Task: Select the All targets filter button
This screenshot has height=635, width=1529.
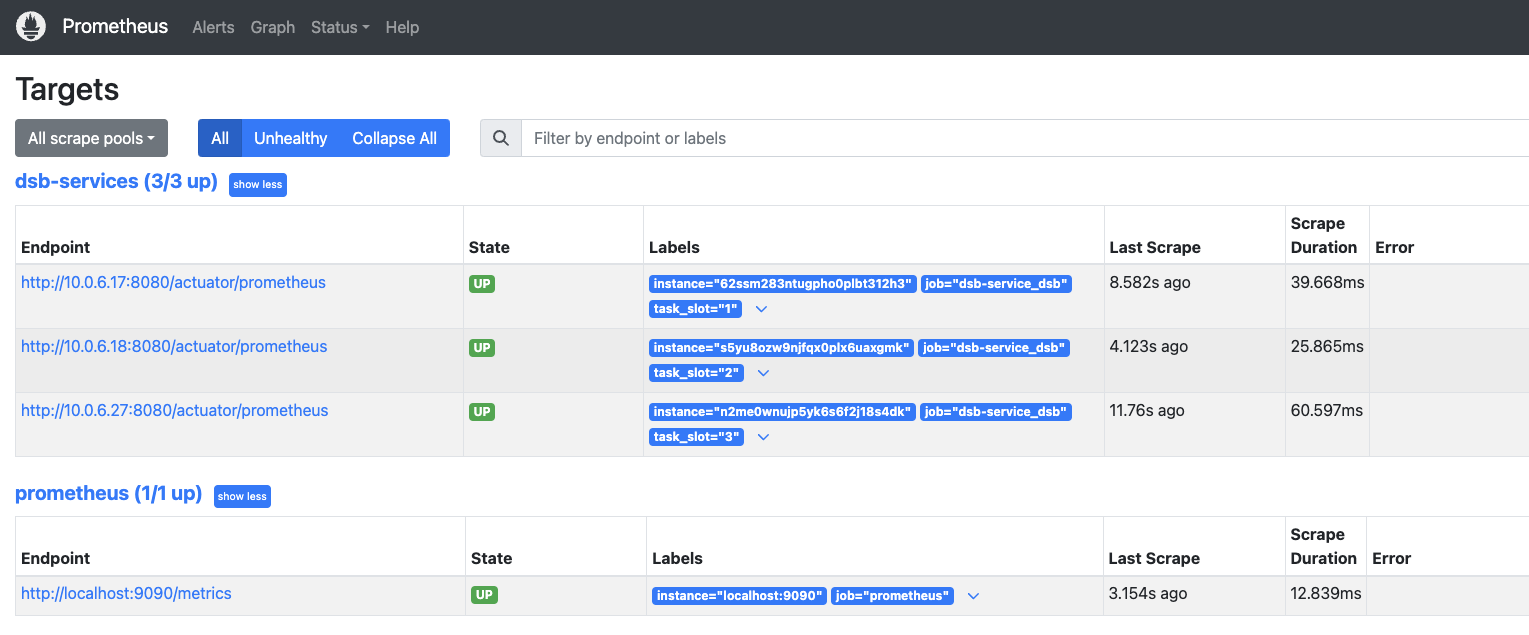Action: point(220,138)
